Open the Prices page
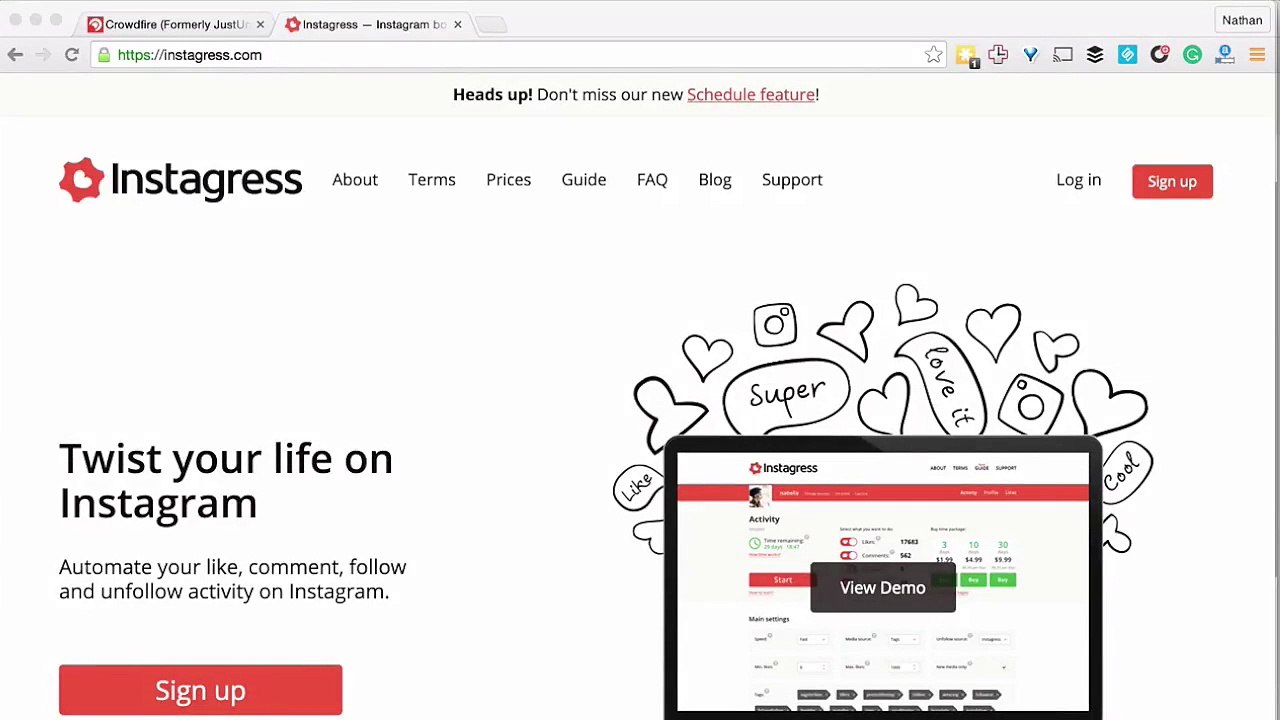Viewport: 1280px width, 720px height. click(x=509, y=180)
